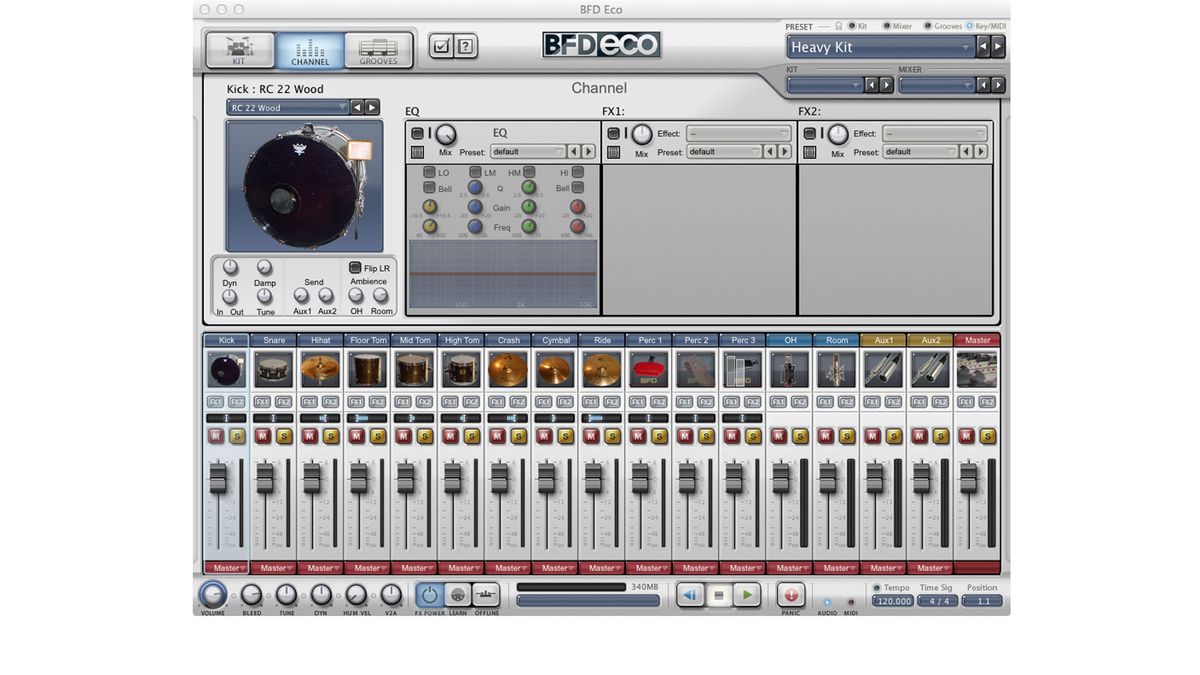The height and width of the screenshot is (675, 1200).
Task: Open FX1 slot on Hihat channel
Action: (310, 402)
